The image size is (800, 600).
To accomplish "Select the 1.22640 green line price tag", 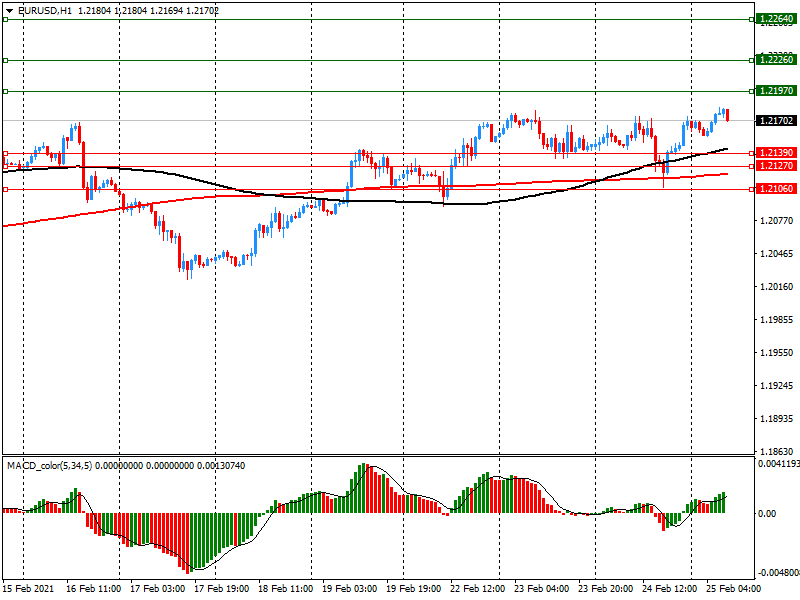I will pos(776,19).
